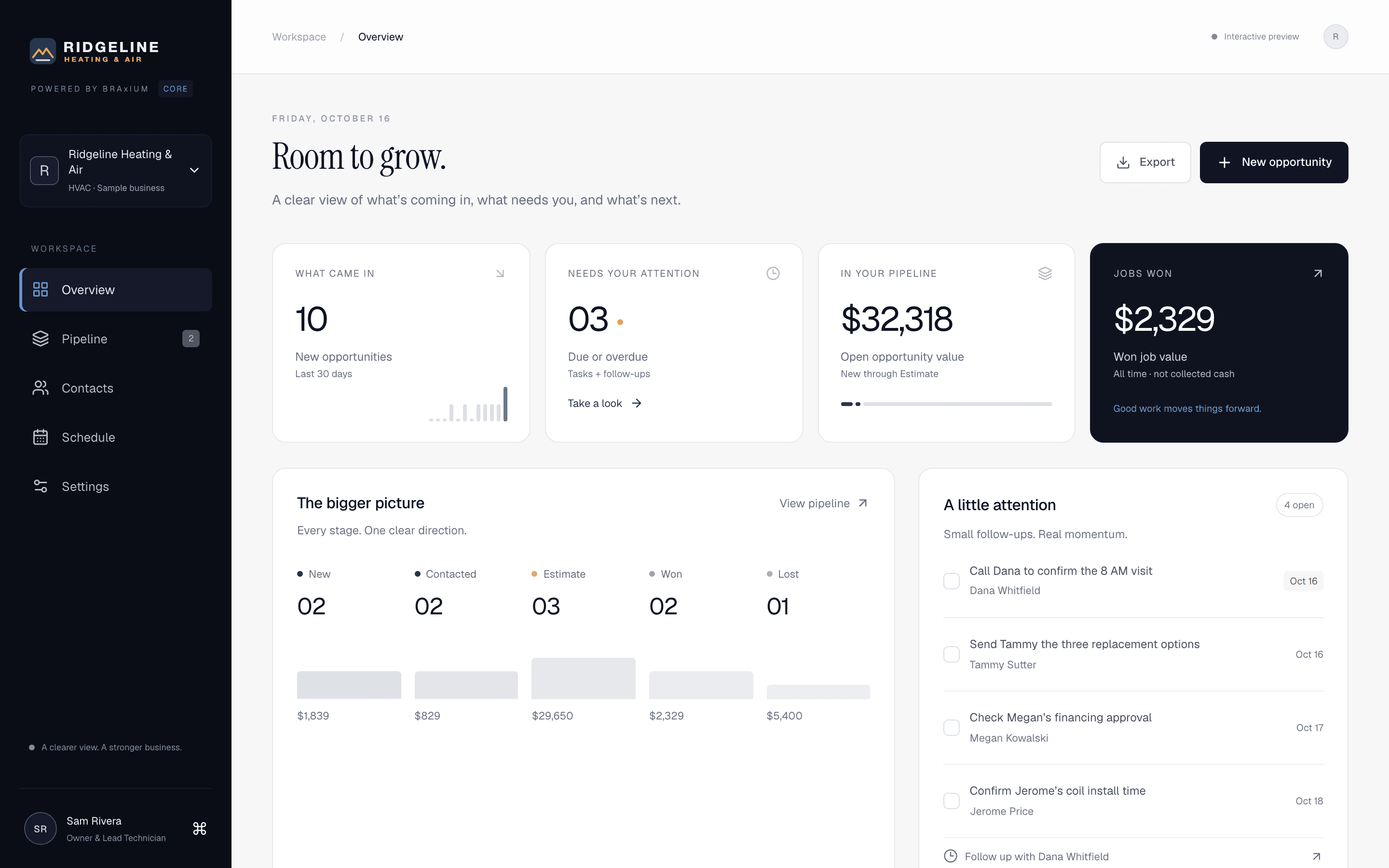
Task: Click the clock icon on Needs Your Attention card
Action: tap(773, 273)
